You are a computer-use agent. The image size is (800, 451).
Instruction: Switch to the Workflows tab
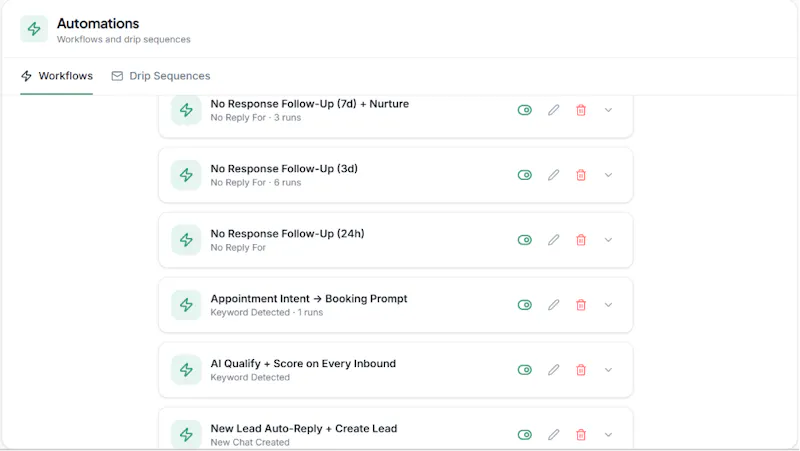tap(57, 76)
